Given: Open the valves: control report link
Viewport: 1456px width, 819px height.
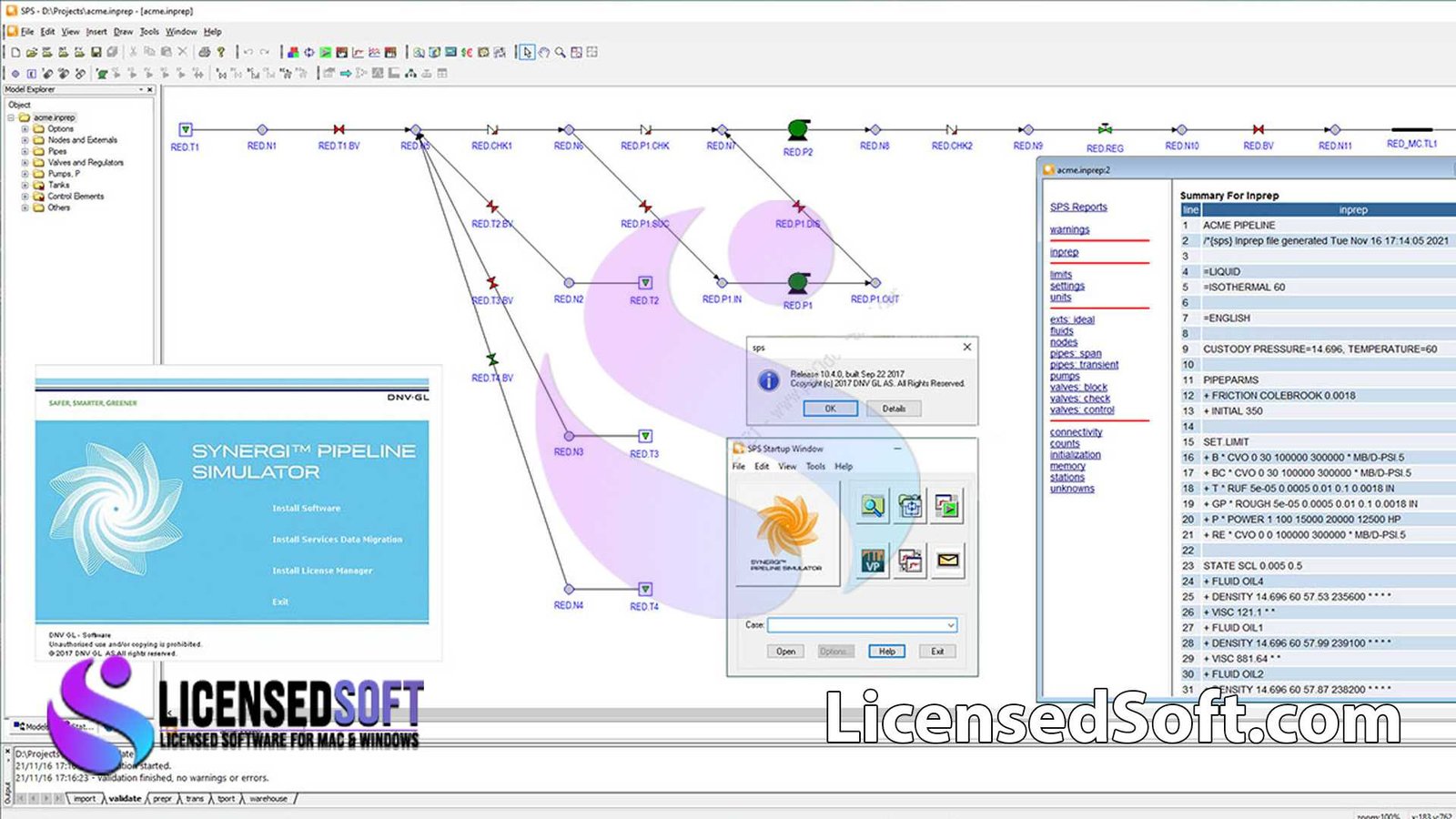Looking at the screenshot, I should pos(1082,409).
